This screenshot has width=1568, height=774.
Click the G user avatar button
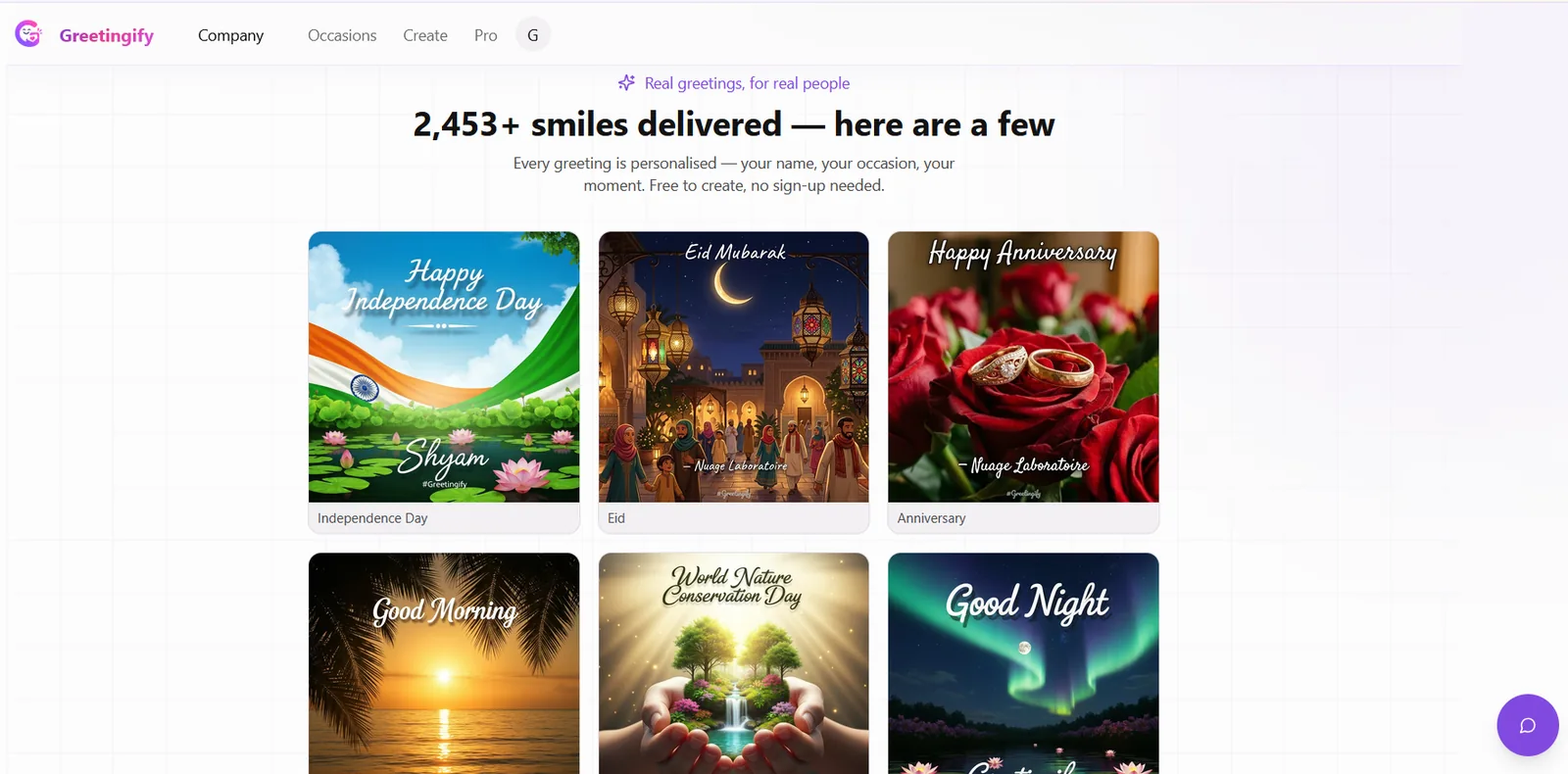[x=533, y=35]
